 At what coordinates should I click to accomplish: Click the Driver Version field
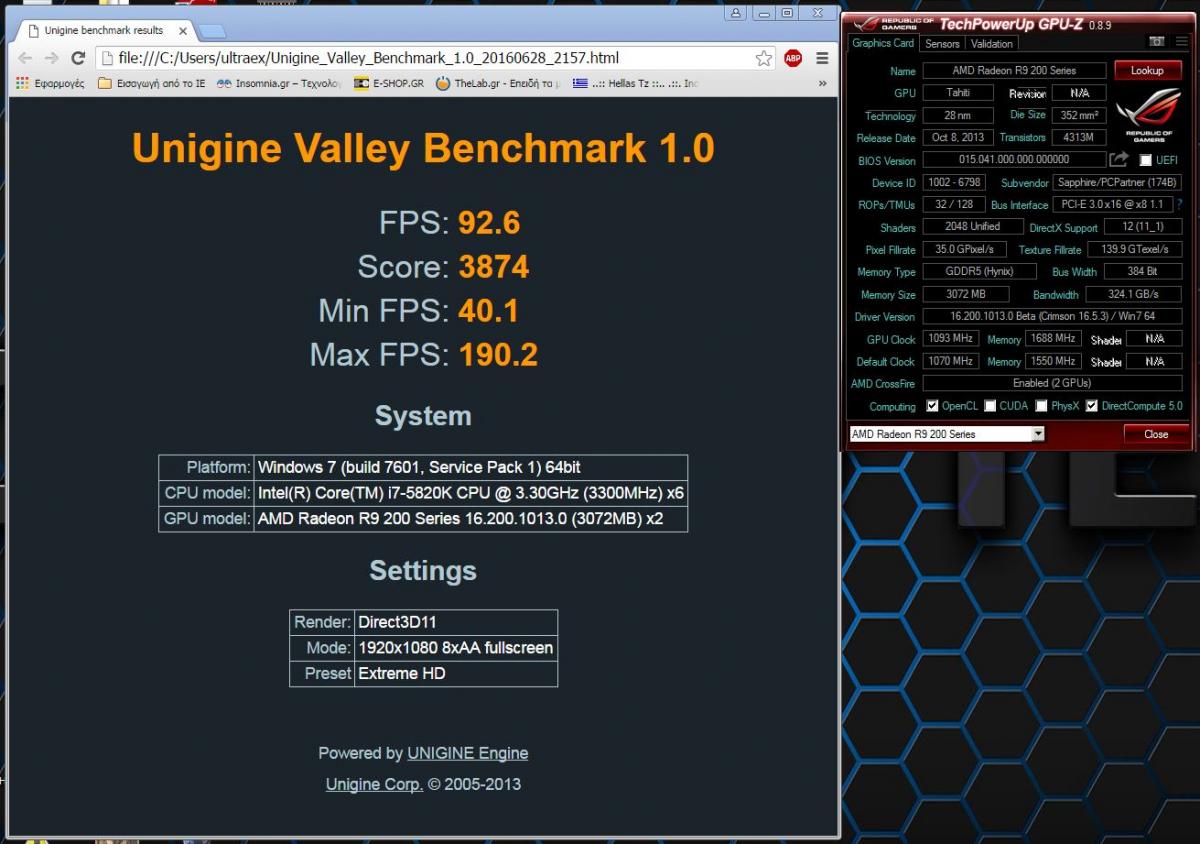coord(1052,316)
